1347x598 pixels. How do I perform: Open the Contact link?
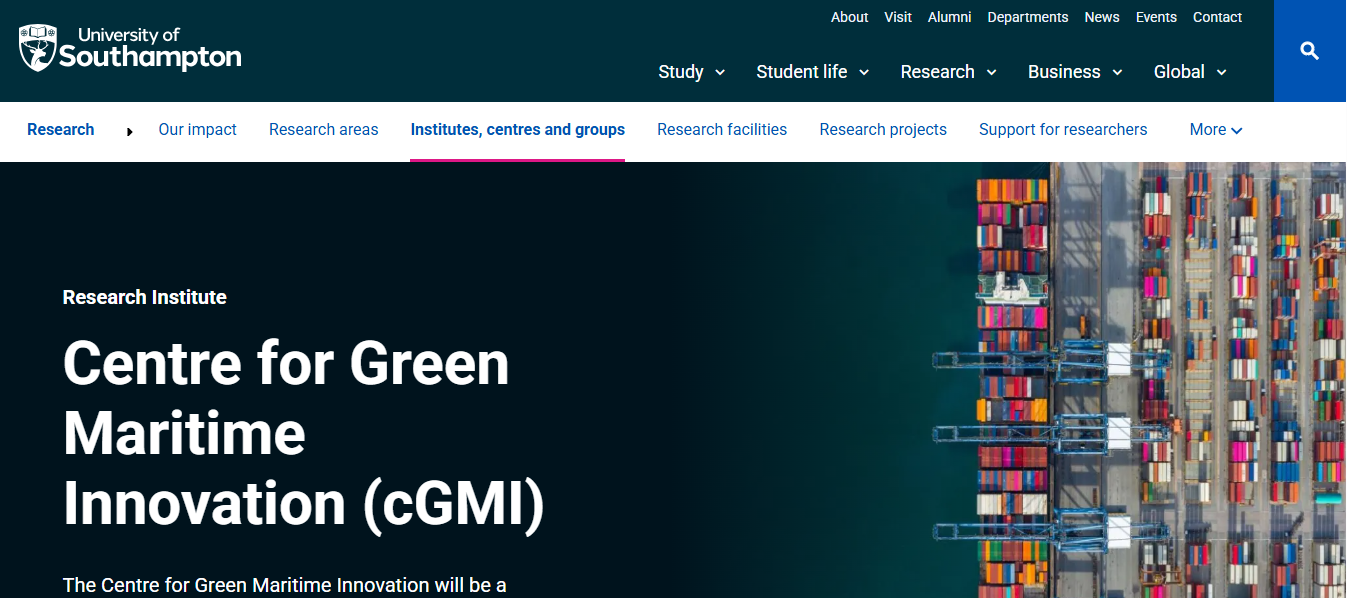1217,17
